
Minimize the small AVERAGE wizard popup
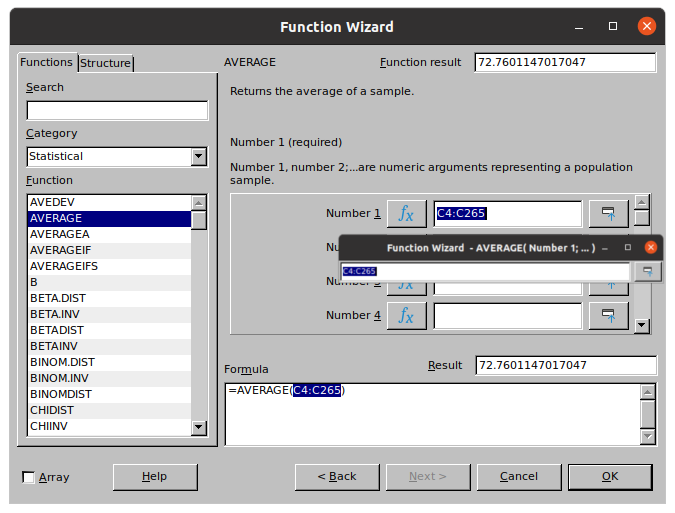click(605, 248)
